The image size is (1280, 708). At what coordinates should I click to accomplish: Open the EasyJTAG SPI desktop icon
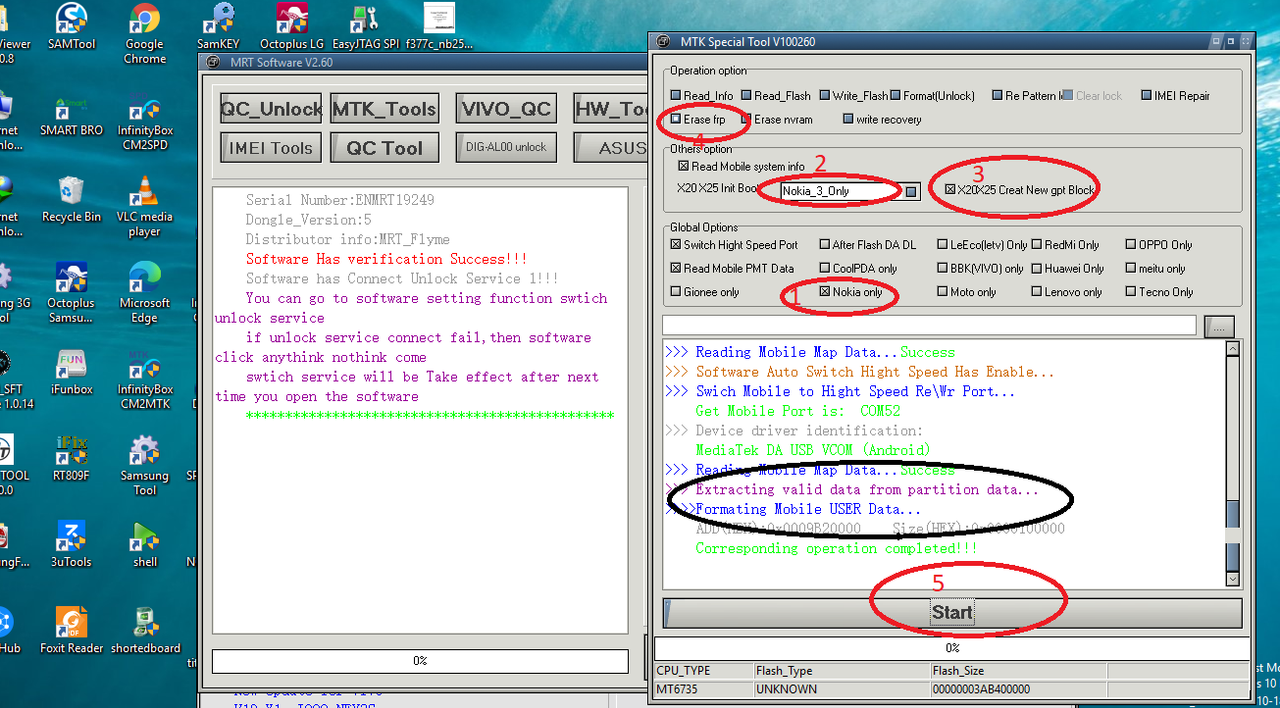tap(364, 27)
